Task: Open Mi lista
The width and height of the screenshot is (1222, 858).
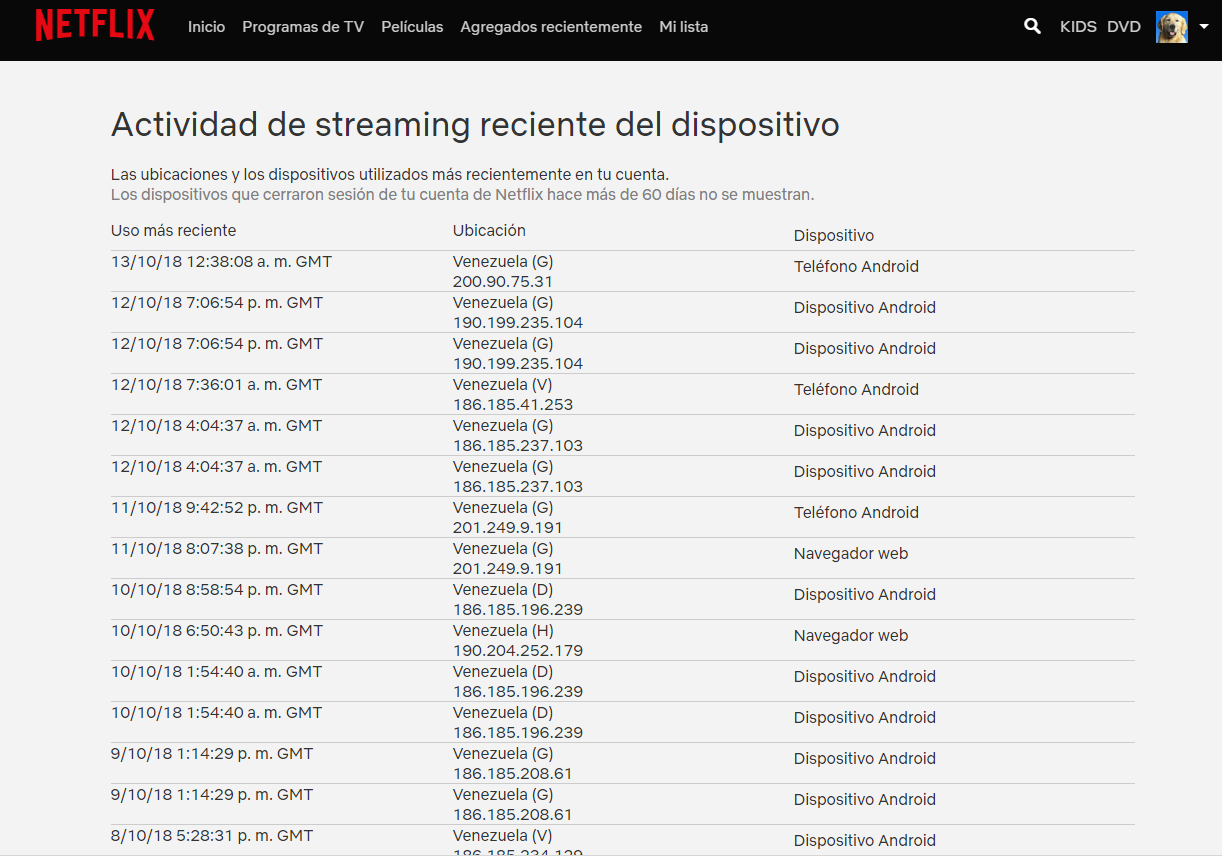Action: click(x=683, y=27)
